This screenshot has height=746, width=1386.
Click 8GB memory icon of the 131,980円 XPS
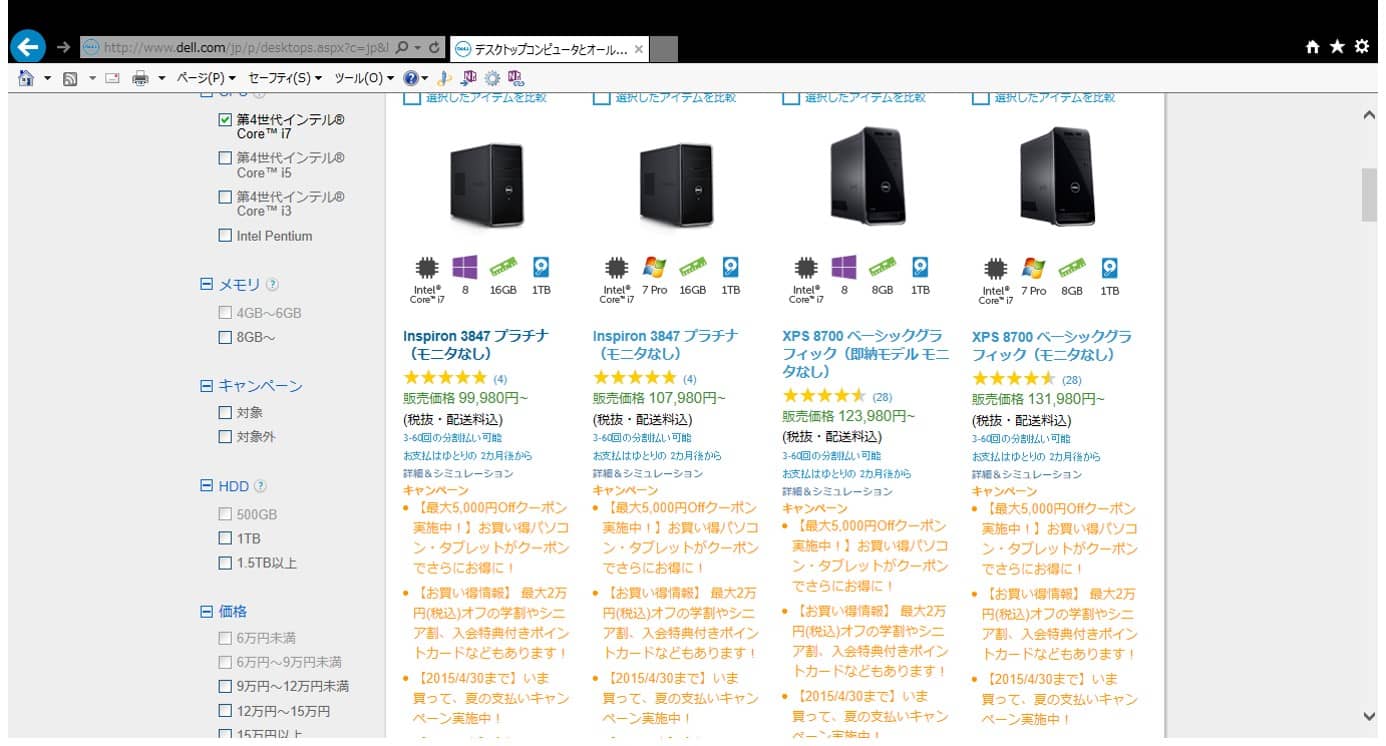[x=1072, y=267]
